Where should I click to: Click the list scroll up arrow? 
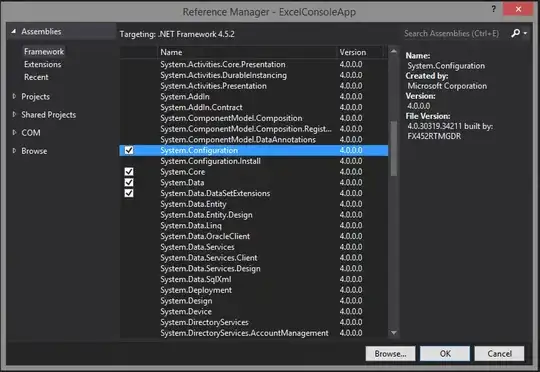pyautogui.click(x=394, y=51)
